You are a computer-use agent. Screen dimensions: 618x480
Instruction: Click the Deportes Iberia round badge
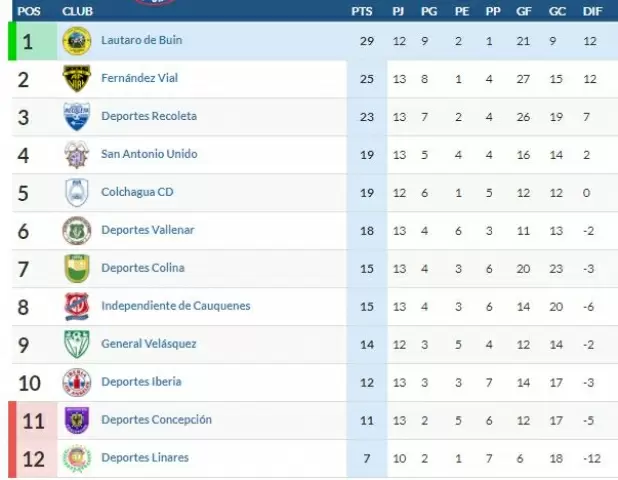[x=77, y=382]
